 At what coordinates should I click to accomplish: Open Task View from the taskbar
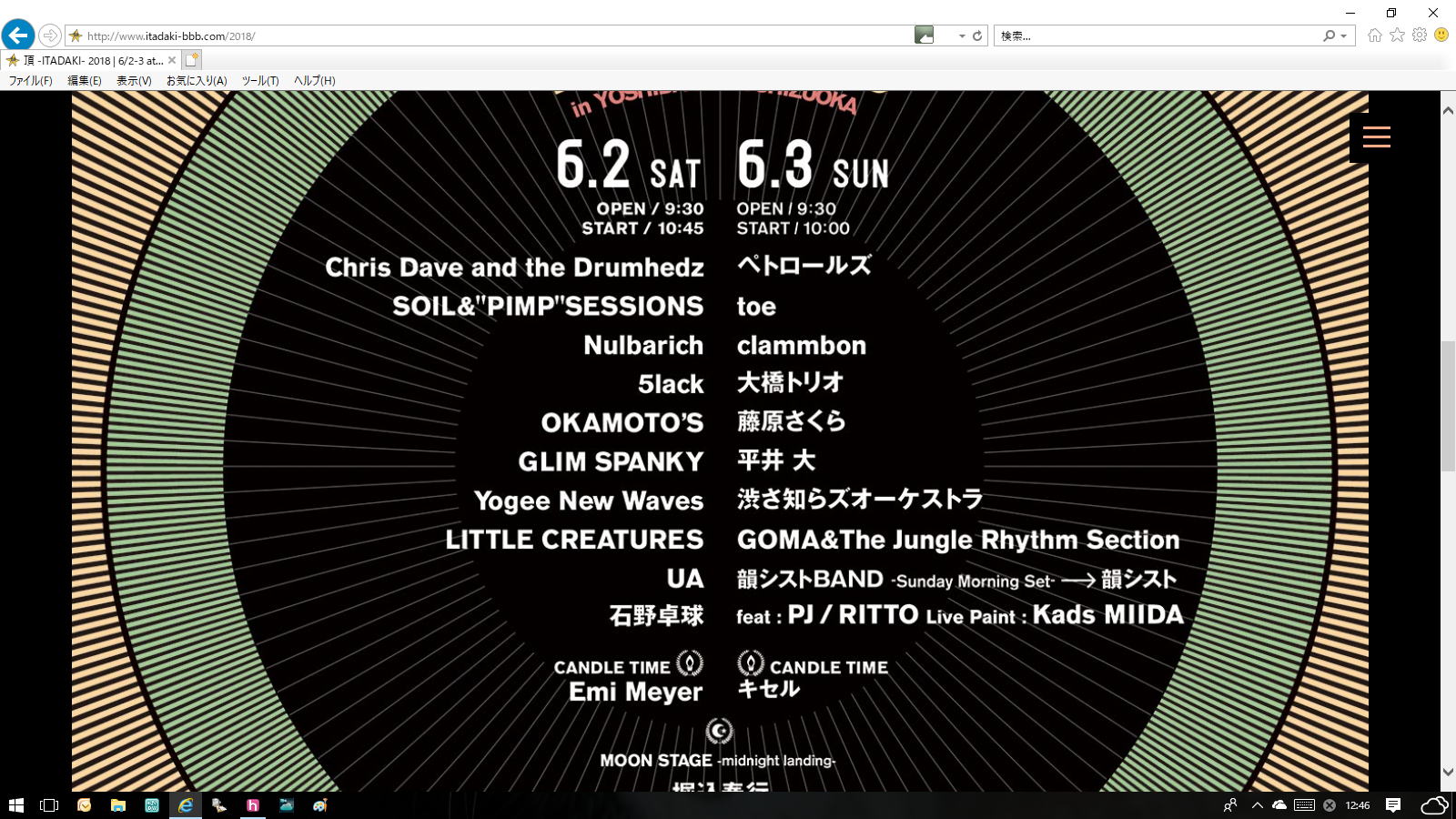pyautogui.click(x=49, y=805)
